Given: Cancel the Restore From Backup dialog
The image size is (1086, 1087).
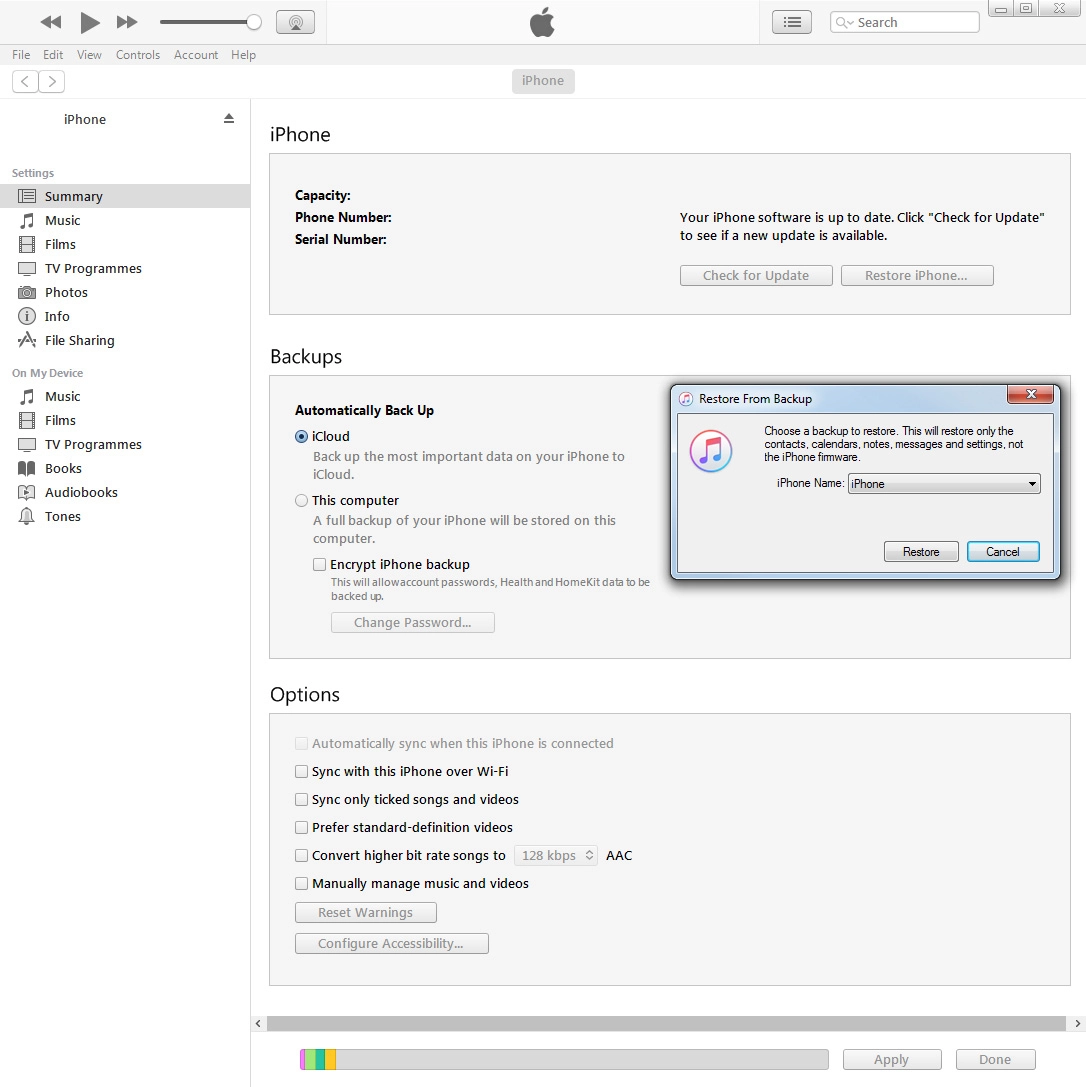Looking at the screenshot, I should pos(1003,552).
